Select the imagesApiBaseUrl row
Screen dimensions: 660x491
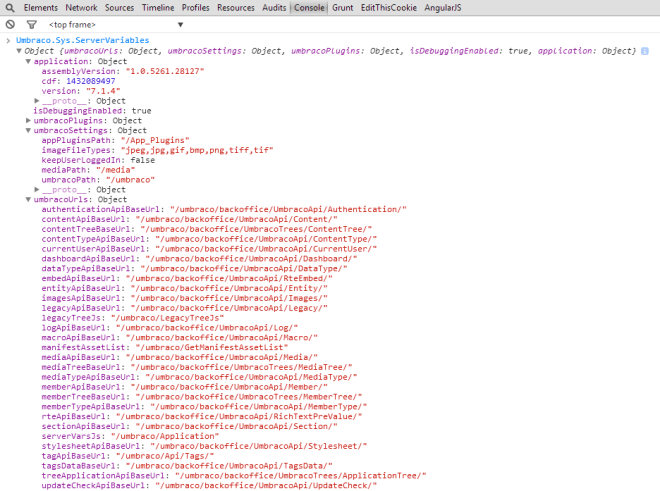pyautogui.click(x=184, y=298)
